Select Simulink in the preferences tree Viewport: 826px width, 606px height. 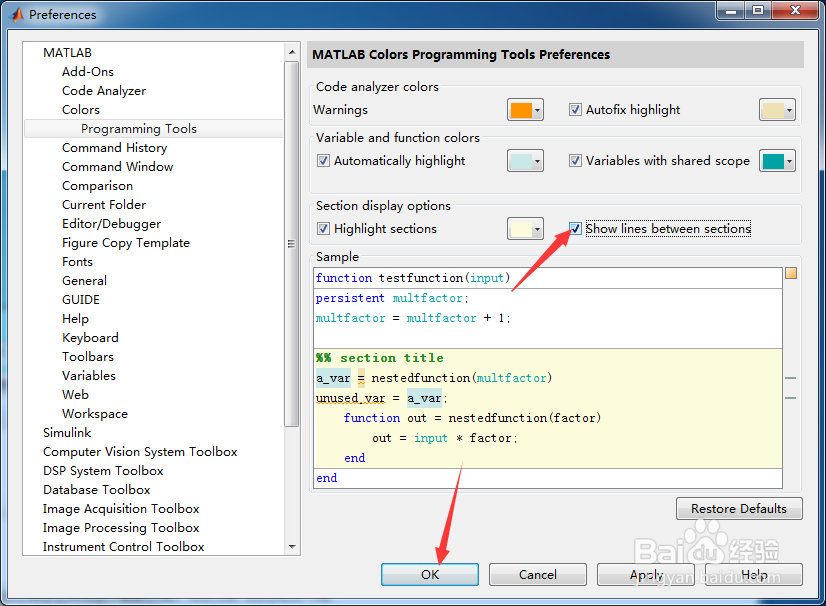[67, 433]
